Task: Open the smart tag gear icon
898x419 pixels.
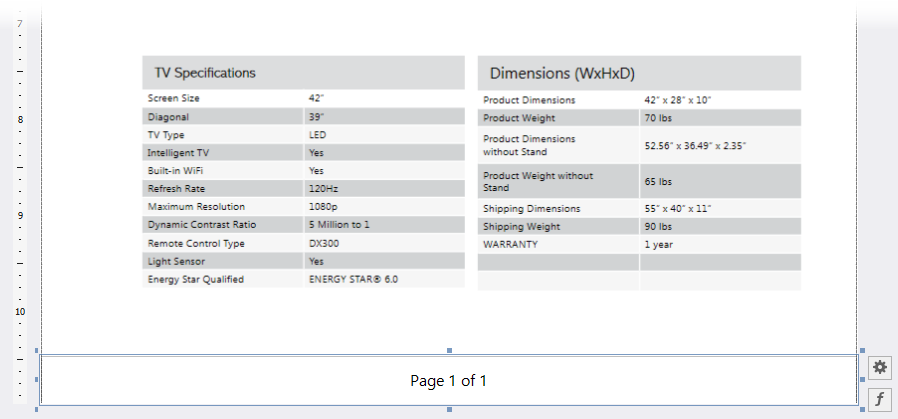Action: point(880,367)
